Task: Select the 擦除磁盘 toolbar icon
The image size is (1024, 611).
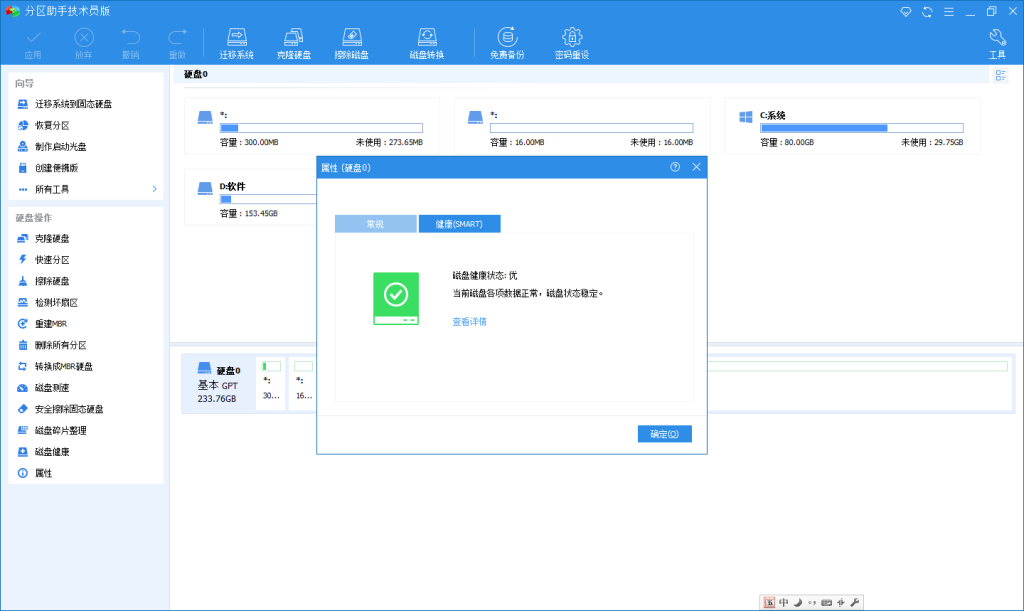Action: (x=352, y=40)
